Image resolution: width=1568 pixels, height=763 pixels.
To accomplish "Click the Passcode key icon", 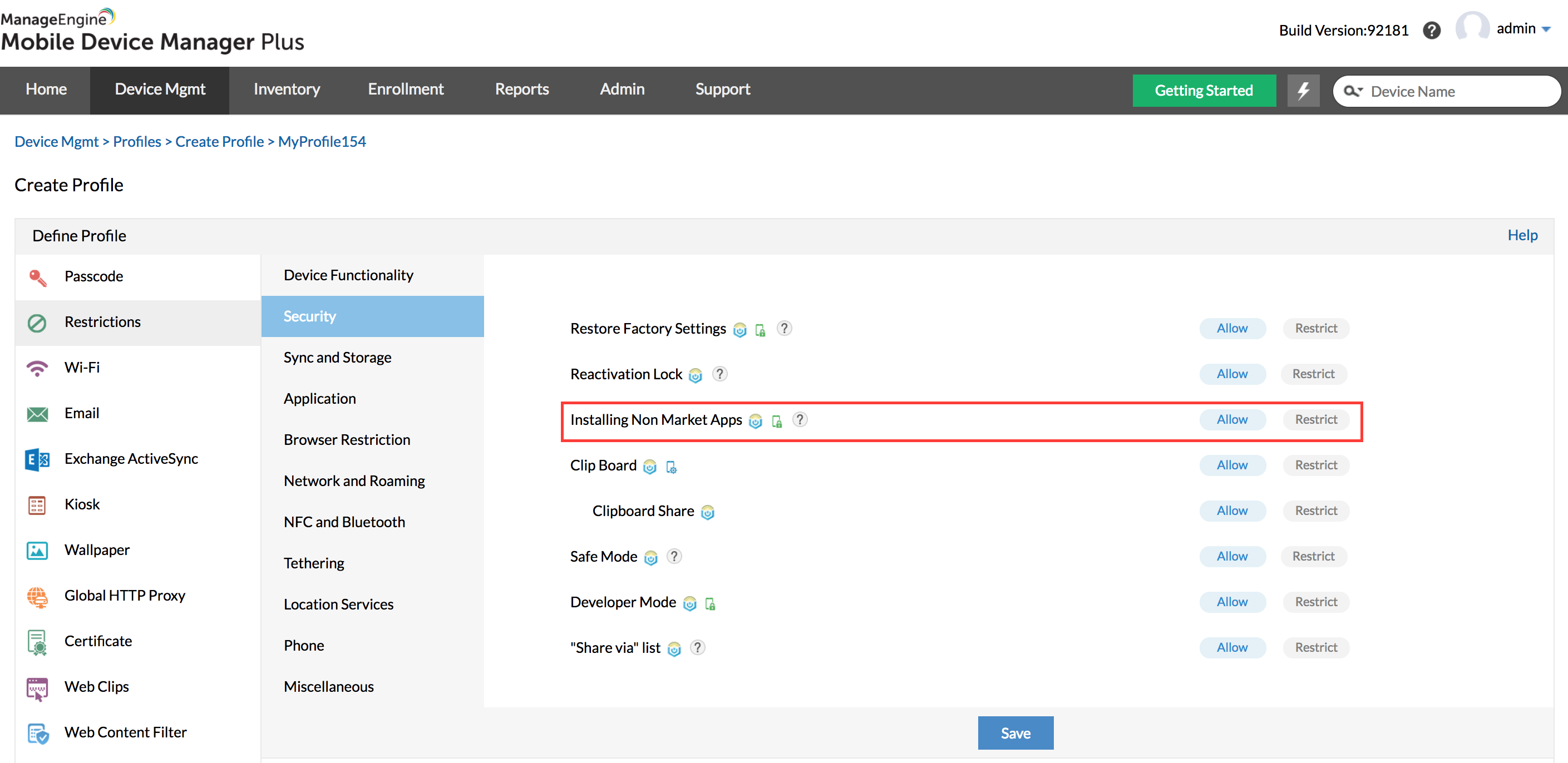I will [x=37, y=277].
